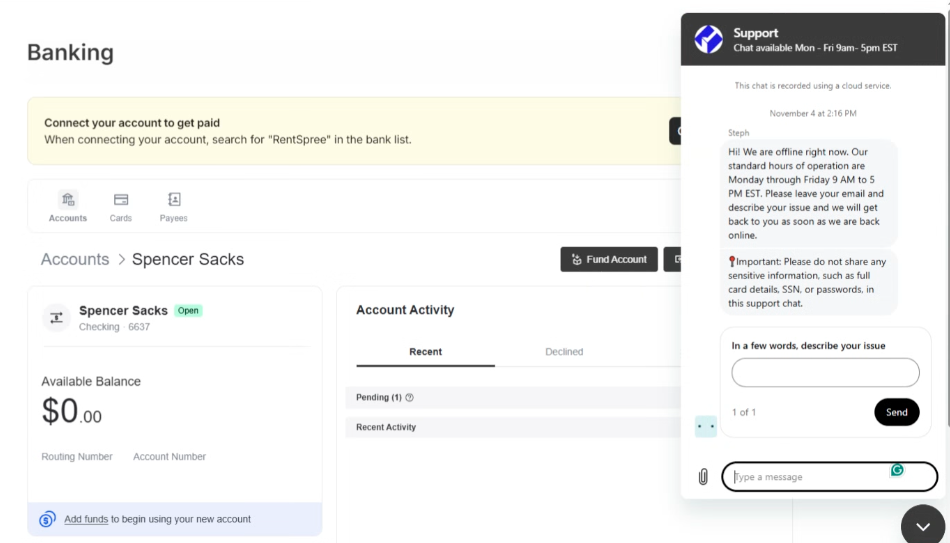
Task: Click the green Grammarly icon in message box
Action: coord(897,470)
